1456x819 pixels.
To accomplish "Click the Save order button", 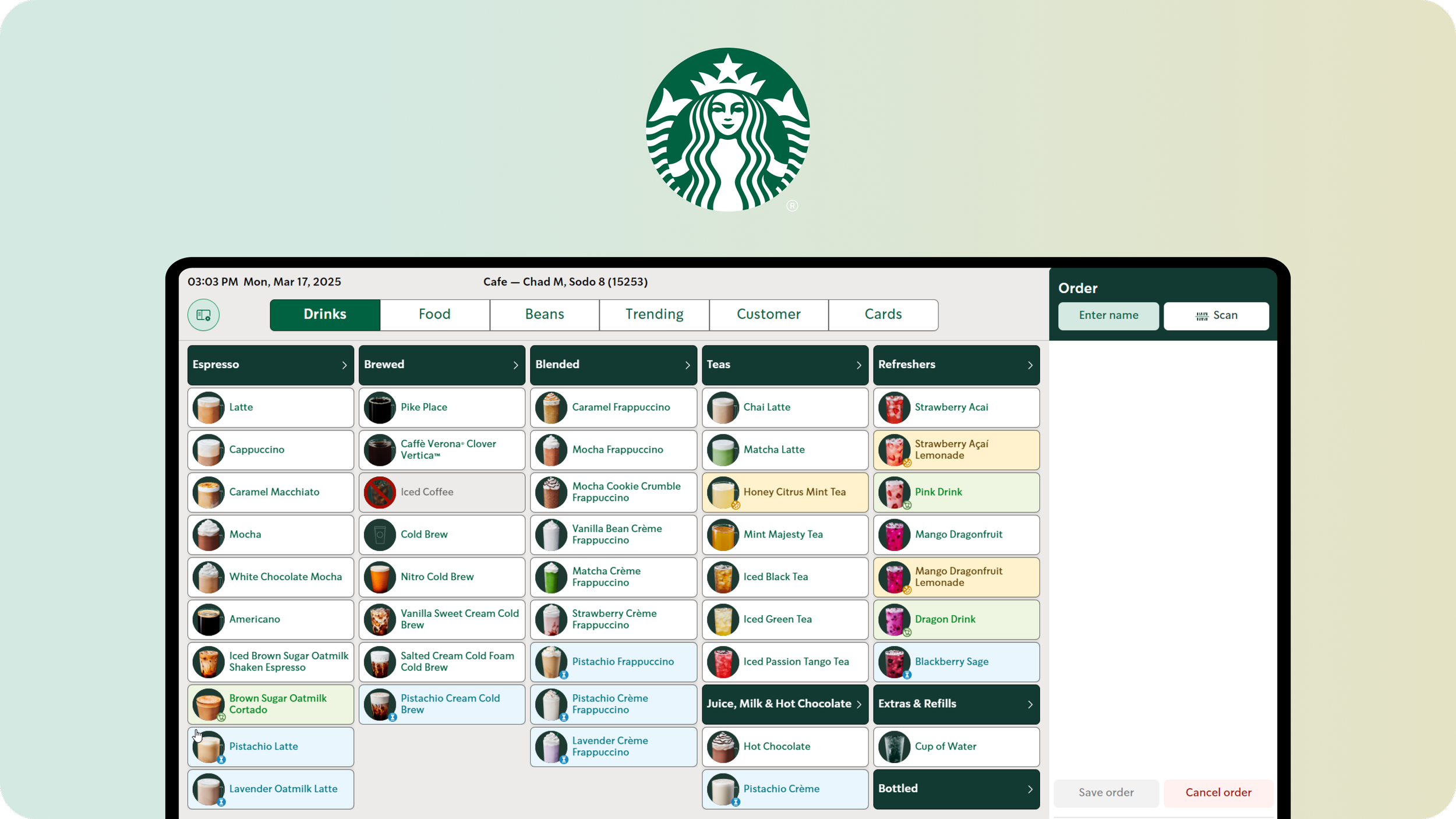I will [1105, 793].
